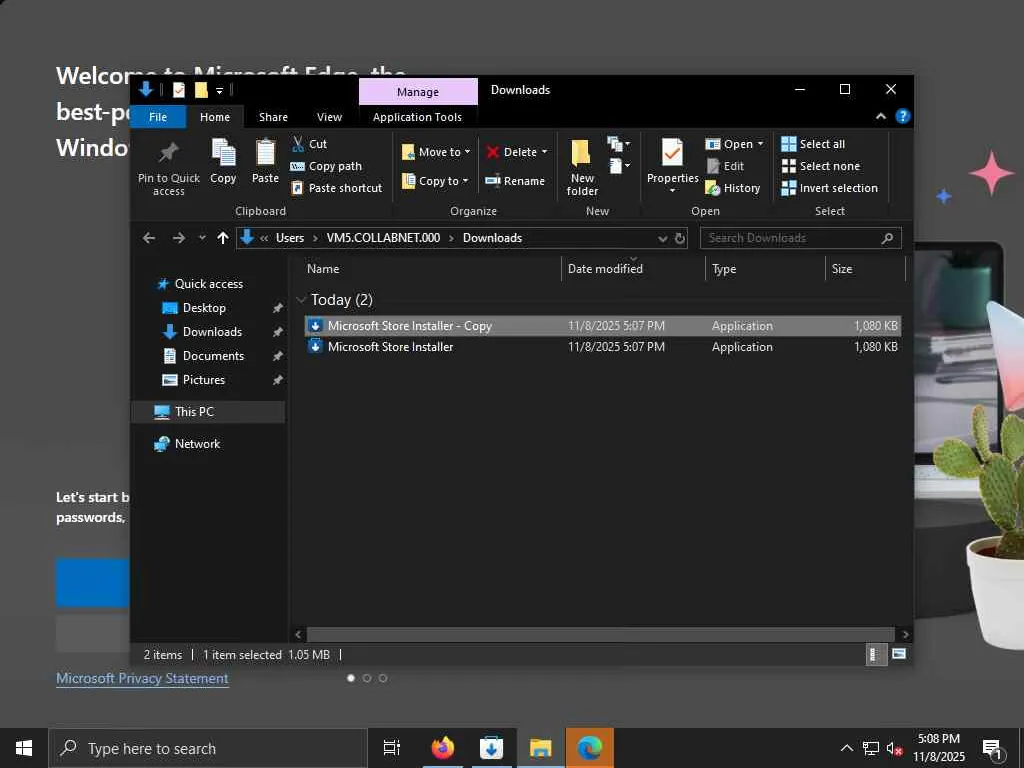Open the Application Tools tab

pos(417,117)
